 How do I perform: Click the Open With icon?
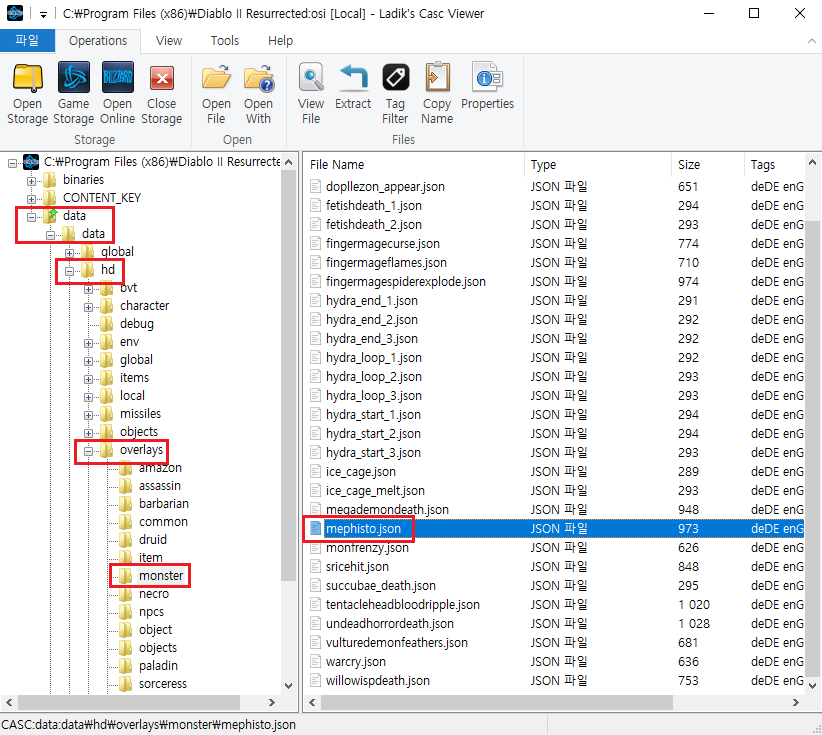click(x=258, y=78)
